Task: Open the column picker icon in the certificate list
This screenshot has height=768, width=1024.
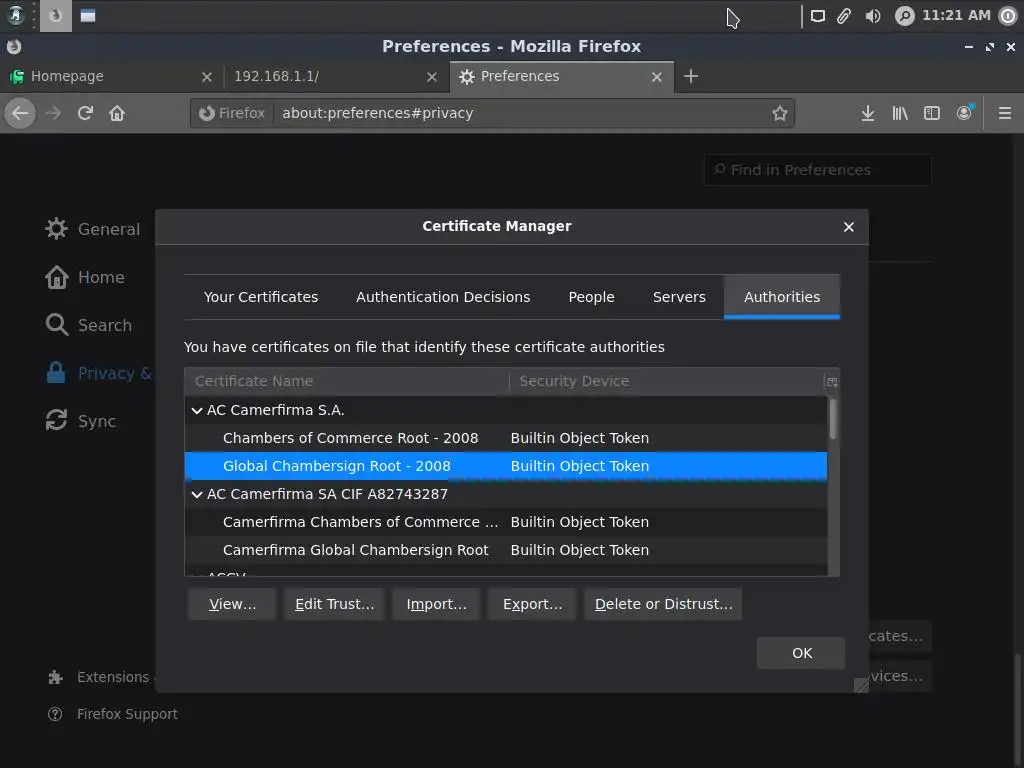Action: pos(832,381)
